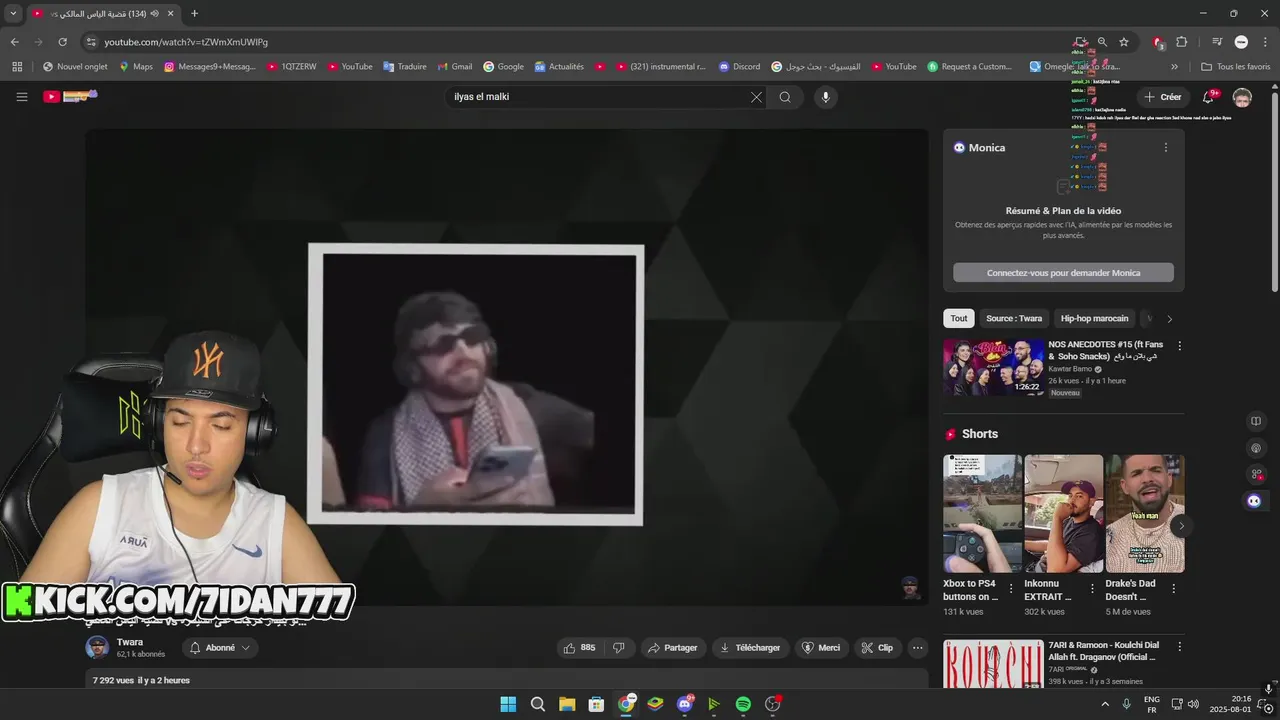Mute tab audio via the tab speaker icon
Image resolution: width=1280 pixels, height=720 pixels.
coord(155,13)
